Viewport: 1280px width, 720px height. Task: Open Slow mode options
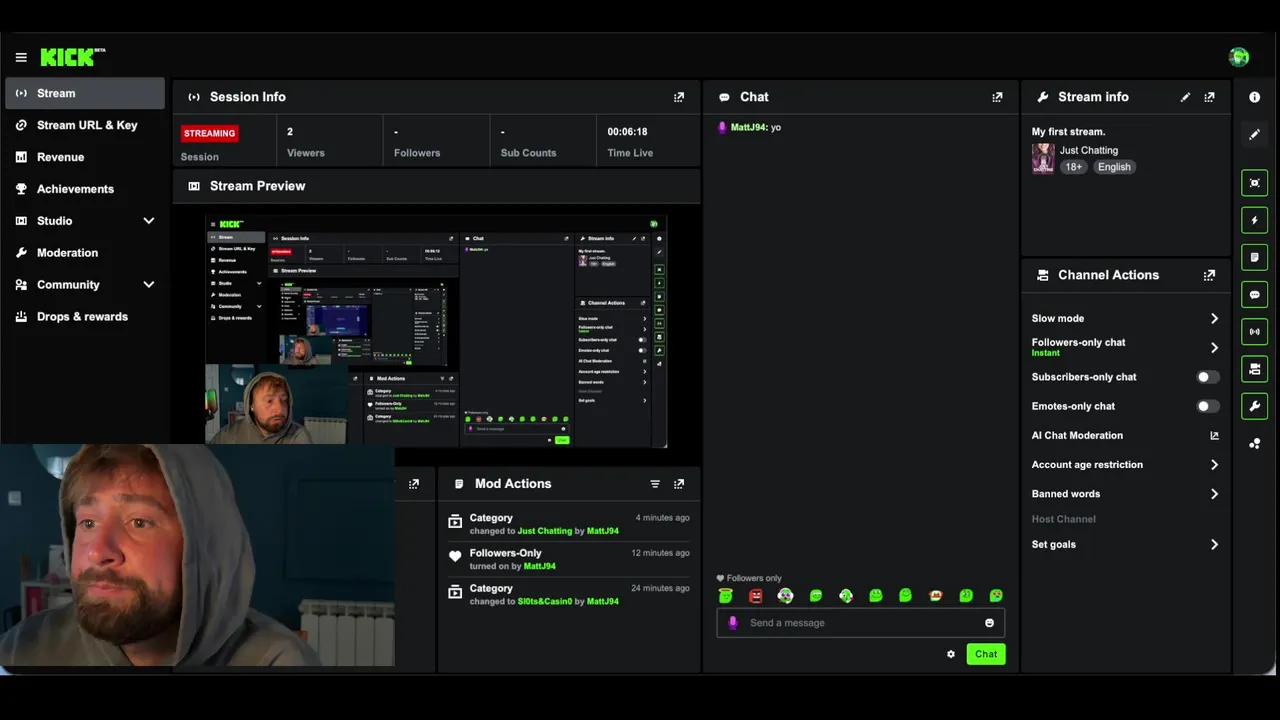tap(1125, 318)
